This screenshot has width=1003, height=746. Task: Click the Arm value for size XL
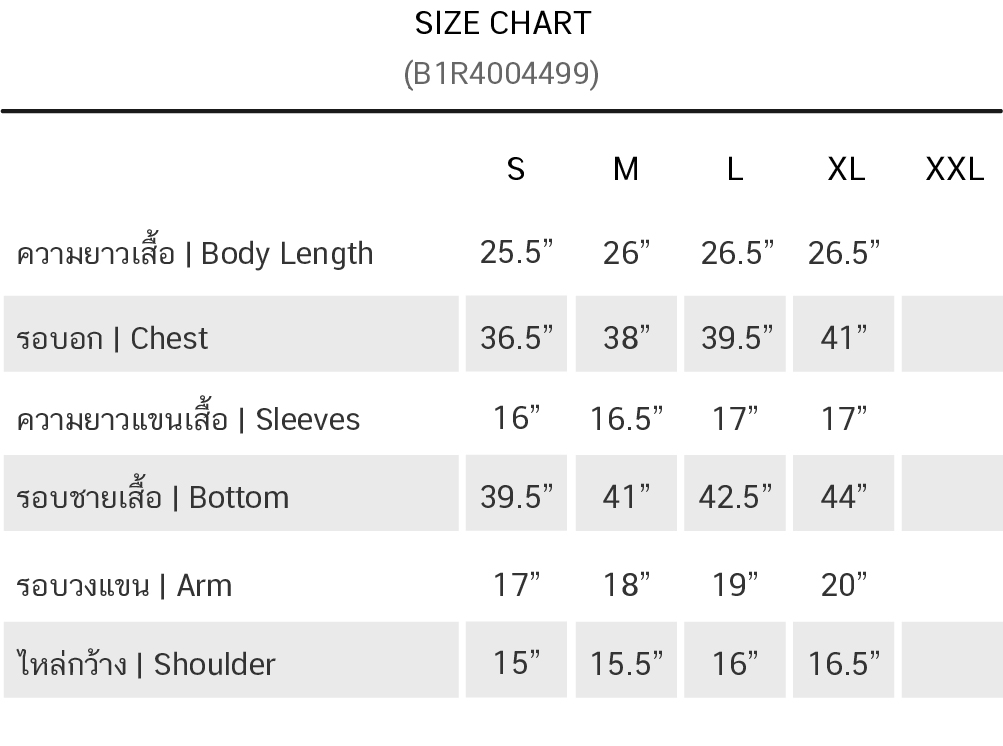pos(844,584)
